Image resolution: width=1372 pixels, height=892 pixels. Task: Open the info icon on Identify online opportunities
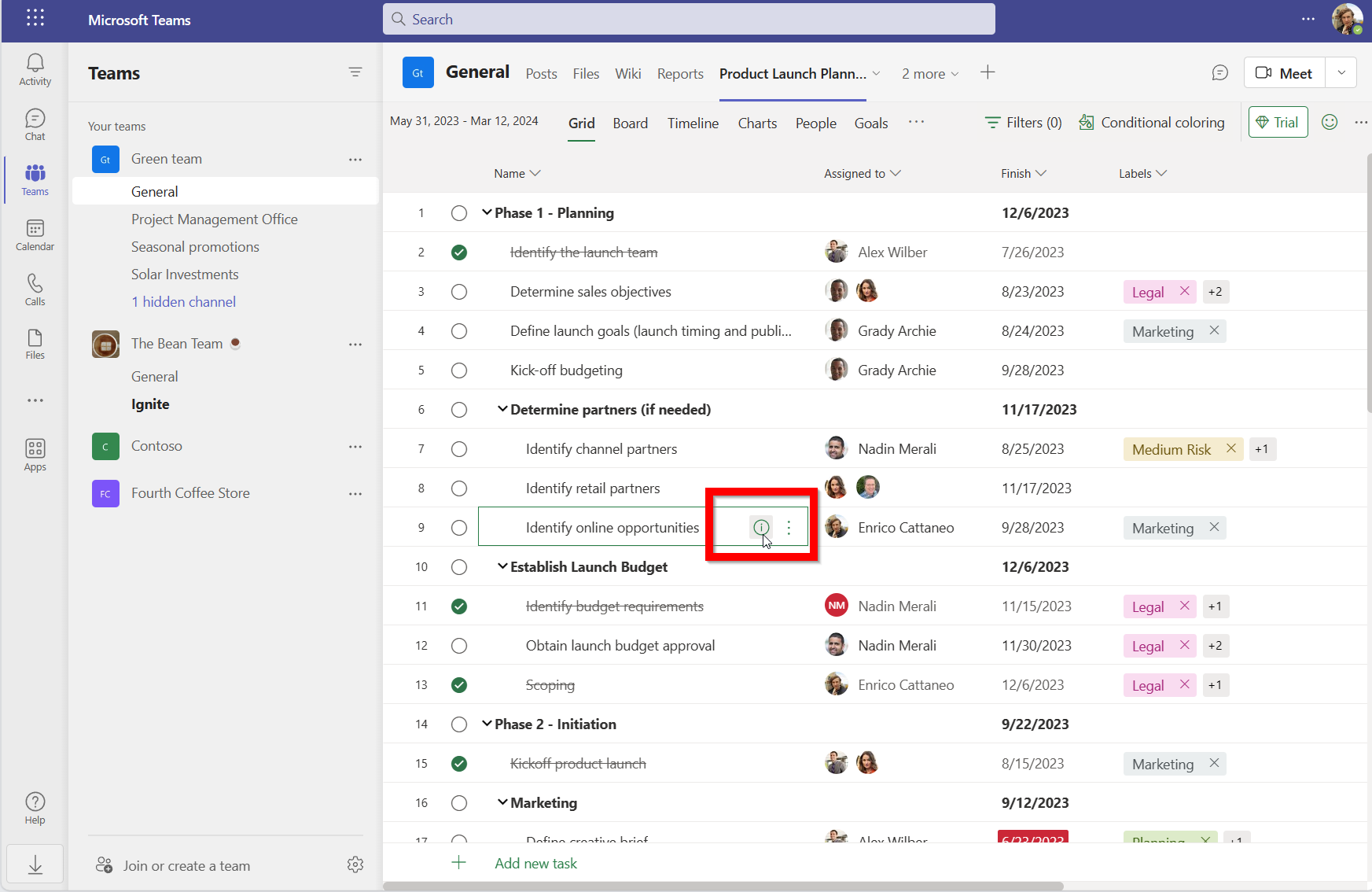point(760,527)
